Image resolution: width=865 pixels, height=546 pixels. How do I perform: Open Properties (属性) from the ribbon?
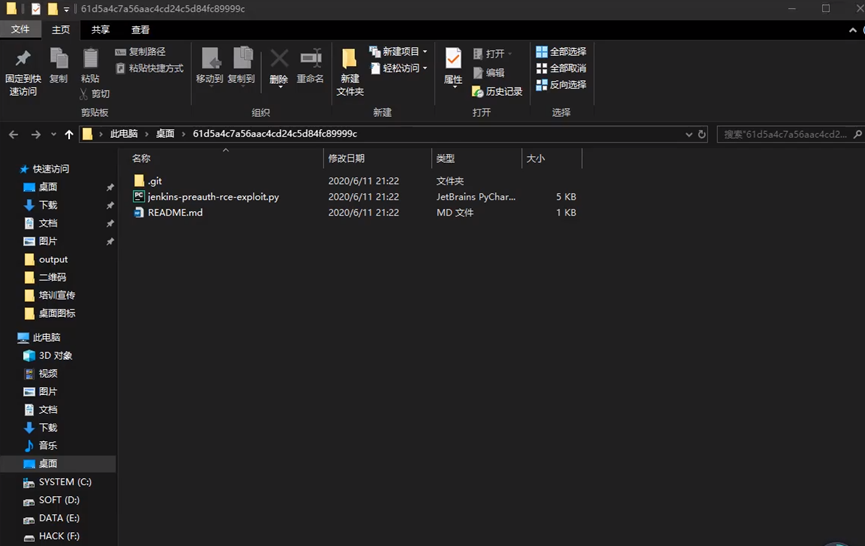[x=453, y=66]
